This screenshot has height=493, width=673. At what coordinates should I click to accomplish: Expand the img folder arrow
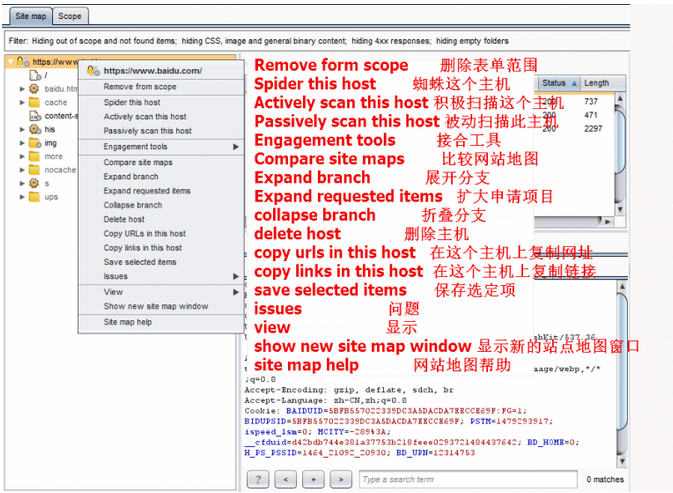22,143
